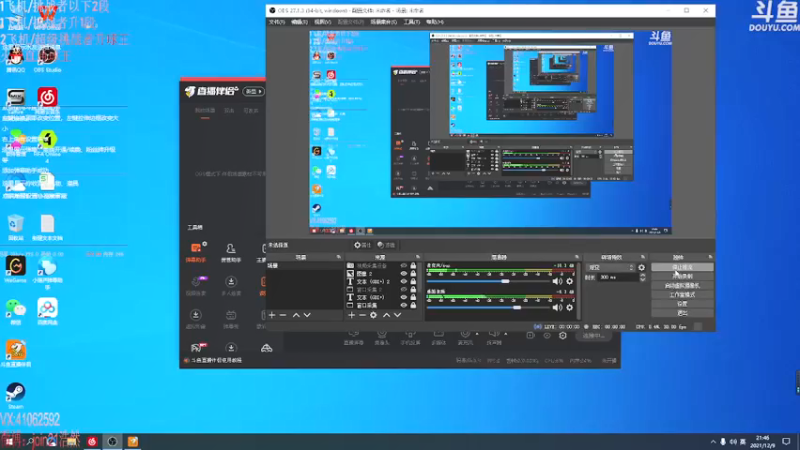This screenshot has width=800, height=450.
Task: Toggle visibility of 窗口采集 2 source
Action: pos(404,289)
